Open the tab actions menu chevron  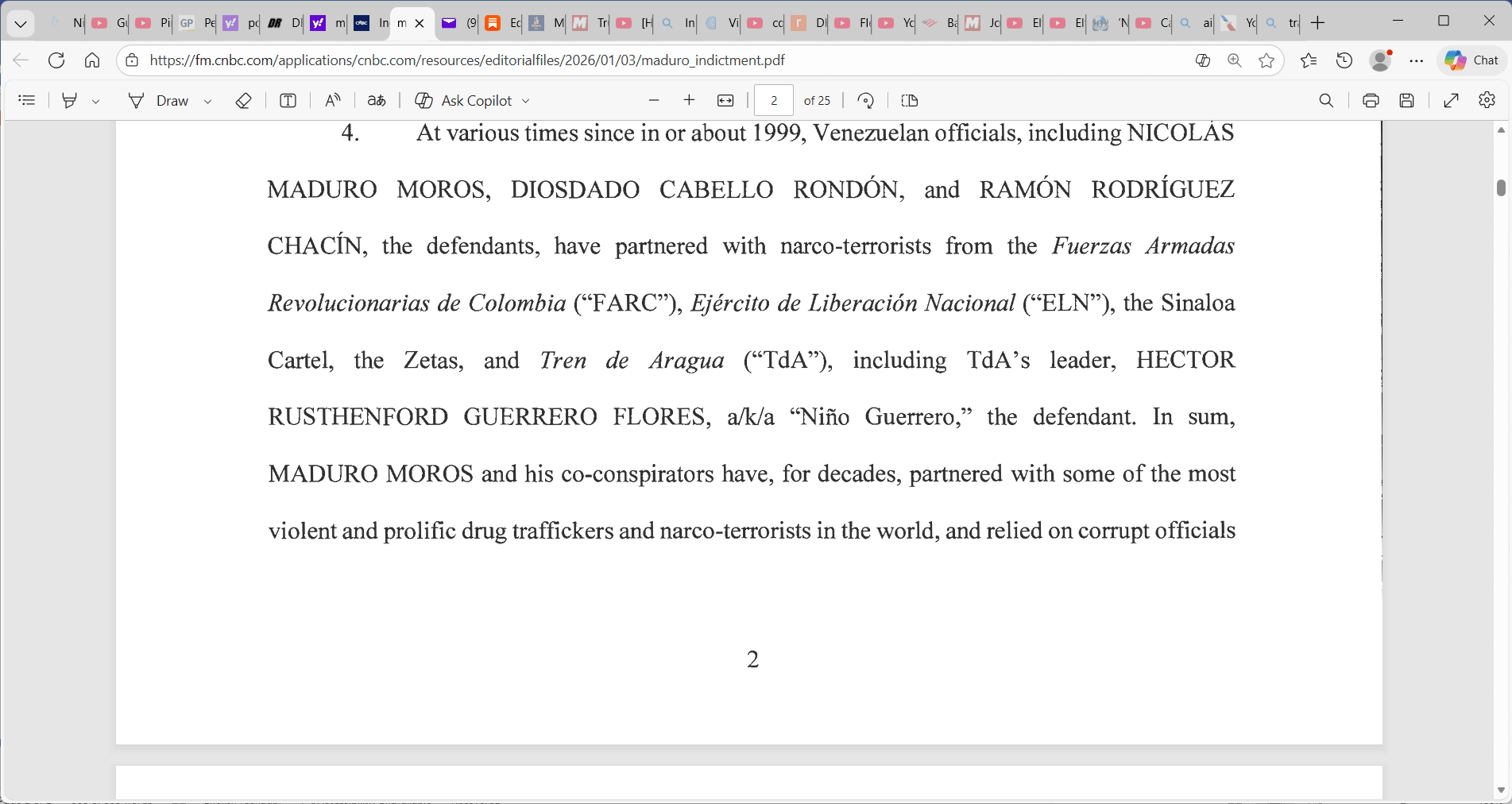(x=21, y=23)
